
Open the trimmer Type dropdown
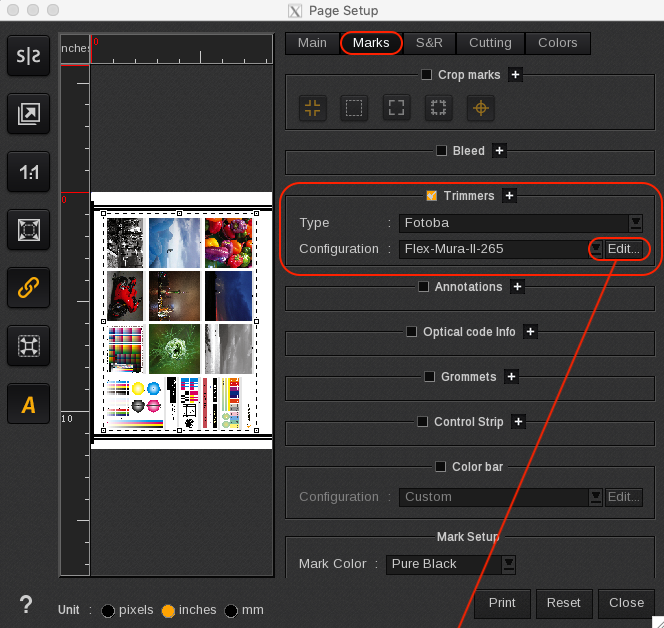click(635, 223)
